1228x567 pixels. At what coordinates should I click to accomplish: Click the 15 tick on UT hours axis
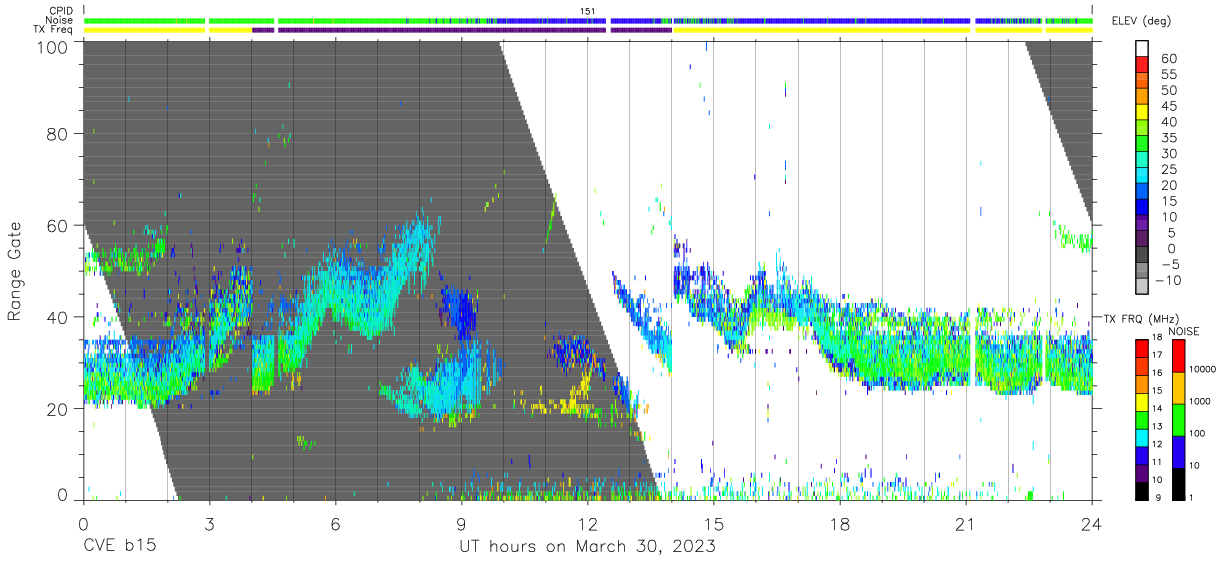(713, 524)
